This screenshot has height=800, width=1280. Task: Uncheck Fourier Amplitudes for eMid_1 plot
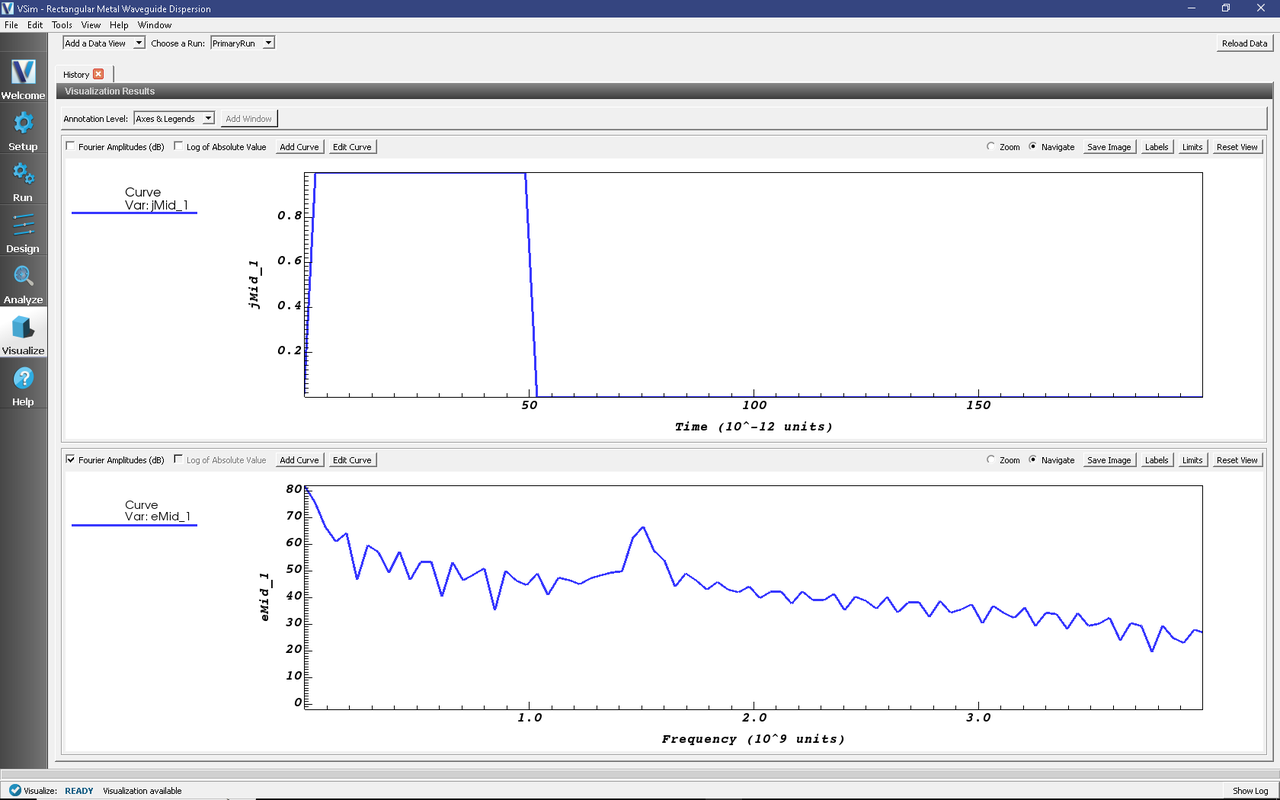coord(70,460)
